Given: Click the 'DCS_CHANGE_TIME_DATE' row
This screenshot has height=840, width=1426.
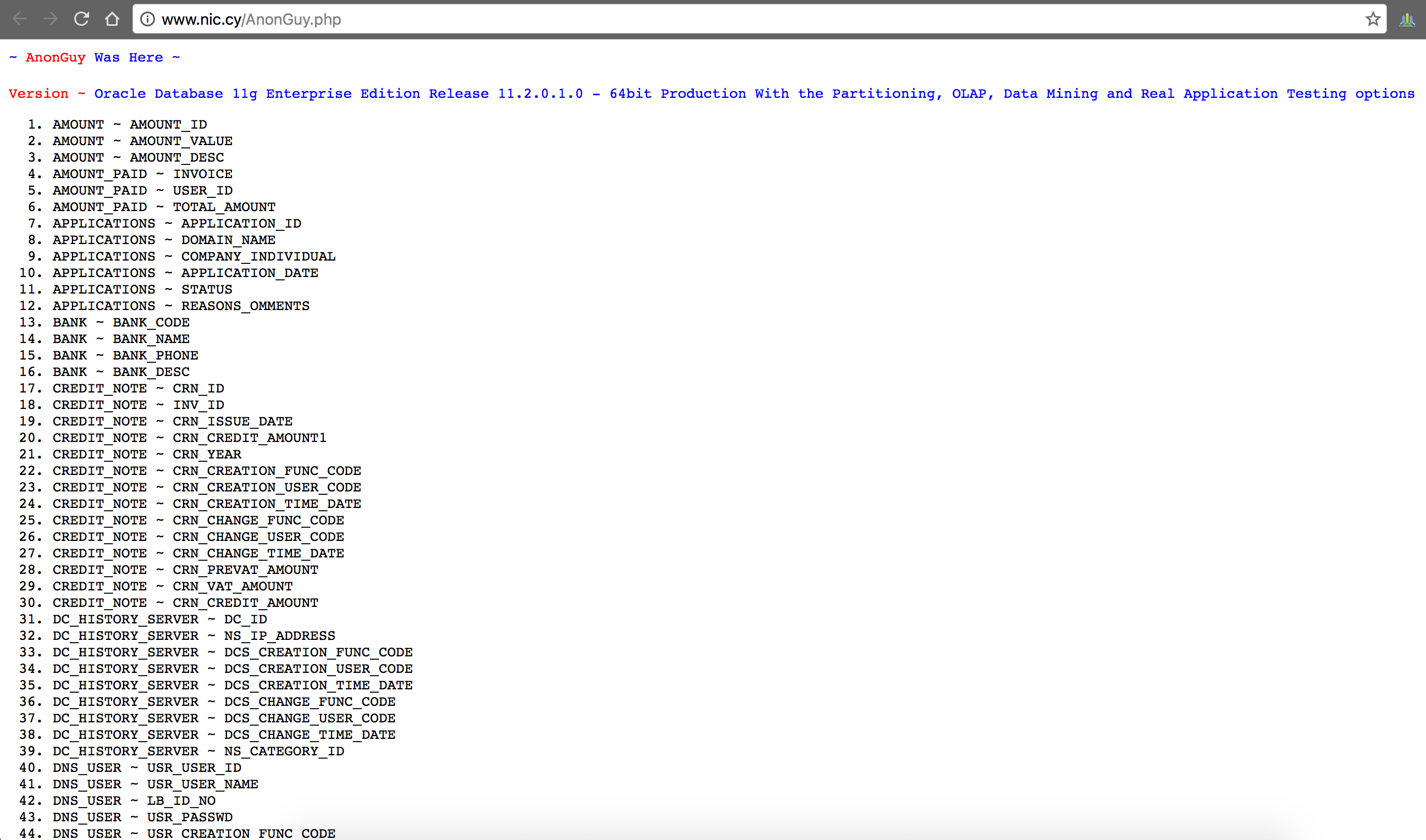Looking at the screenshot, I should [224, 734].
